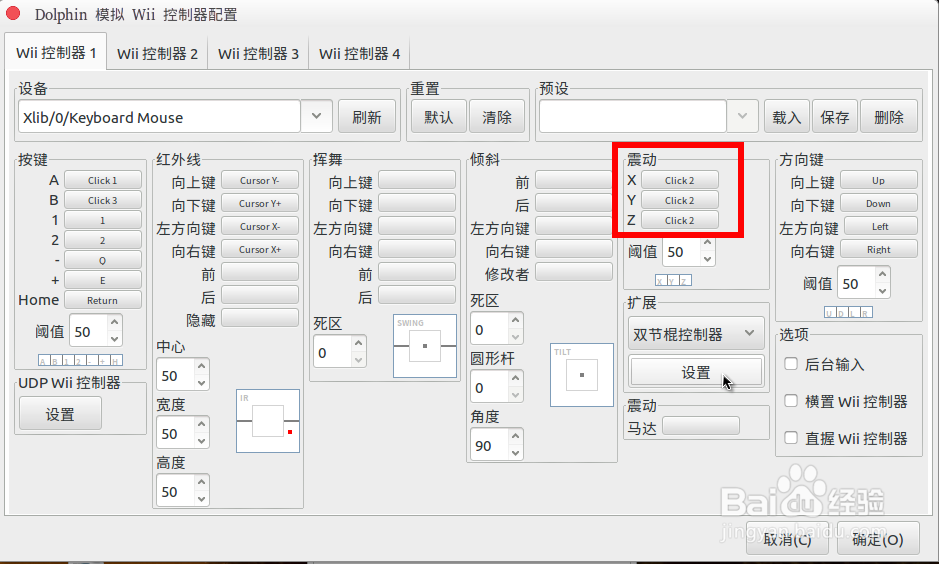Enable the 直握 Wii 控制器 checkbox

[x=791, y=438]
